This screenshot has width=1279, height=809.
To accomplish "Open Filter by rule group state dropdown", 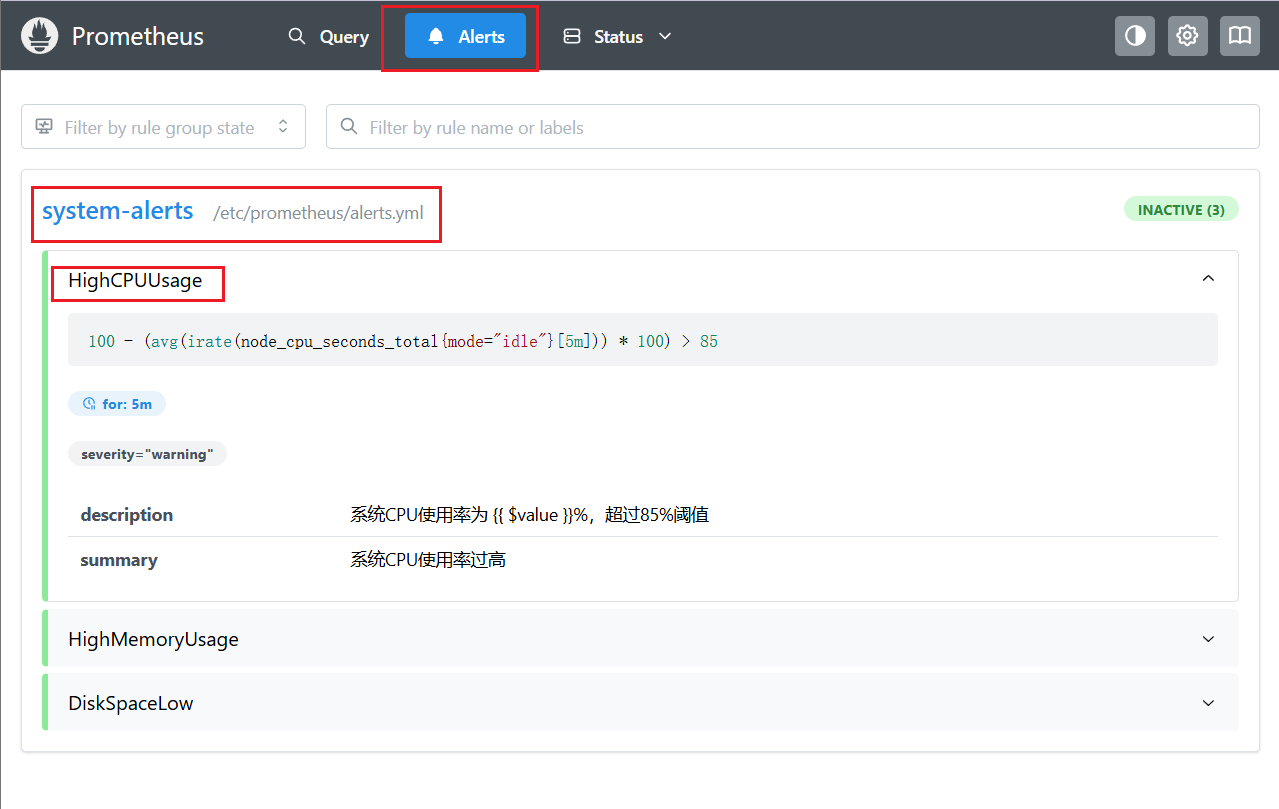I will point(163,127).
